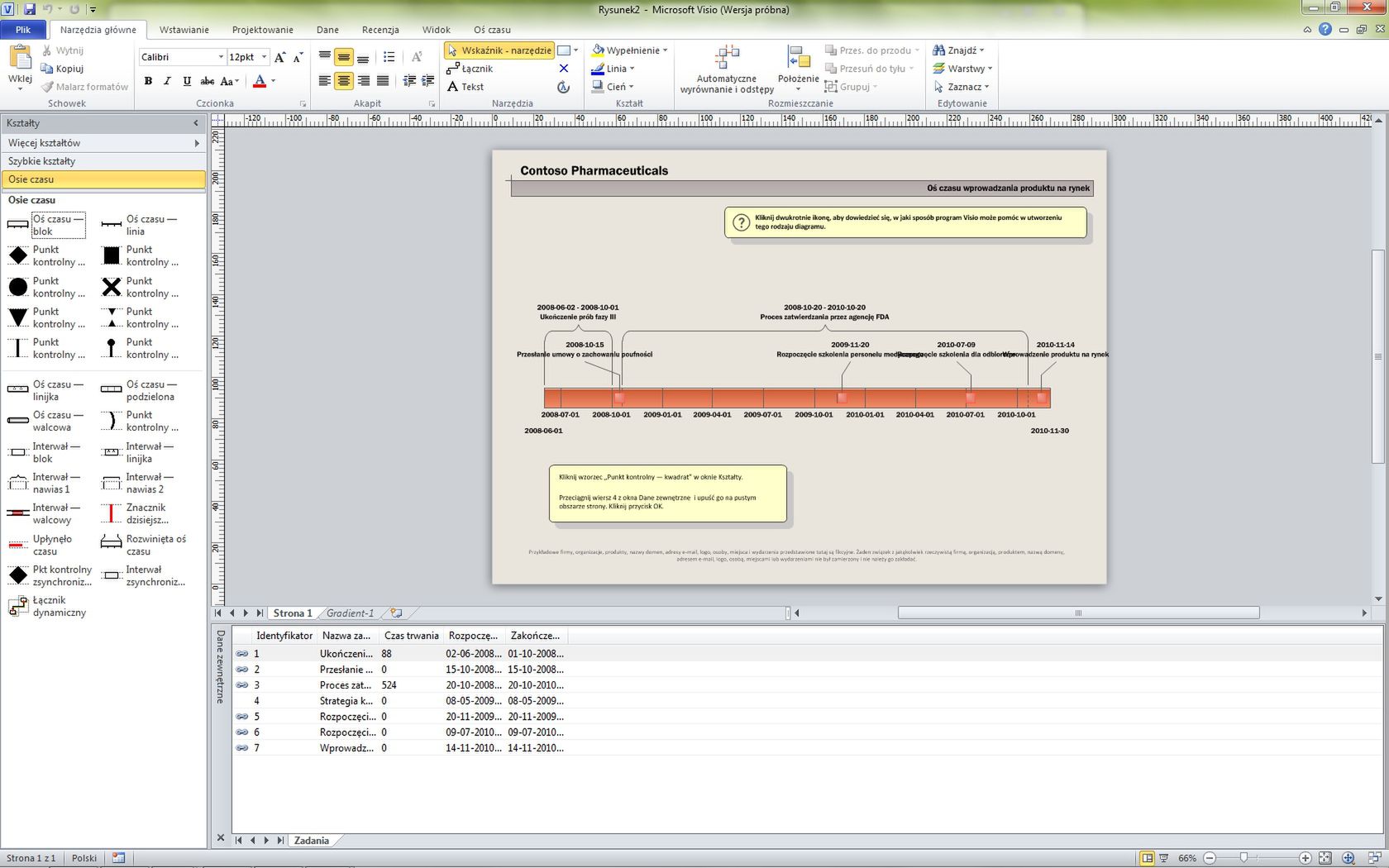
Task: Select Oś czasu — linijka shape
Action: (x=46, y=390)
